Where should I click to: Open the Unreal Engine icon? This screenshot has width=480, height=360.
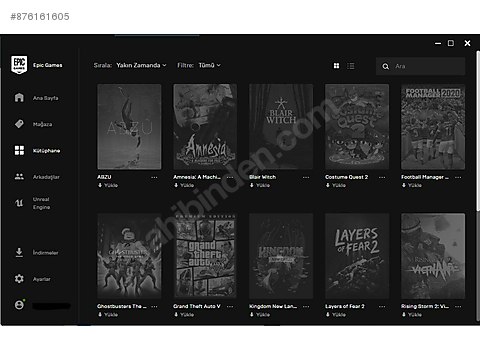pyautogui.click(x=19, y=203)
